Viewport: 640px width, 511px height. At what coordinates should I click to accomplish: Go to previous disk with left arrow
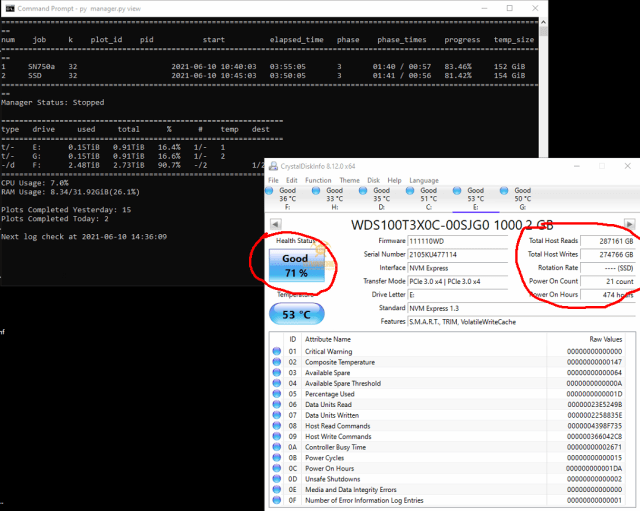click(276, 224)
